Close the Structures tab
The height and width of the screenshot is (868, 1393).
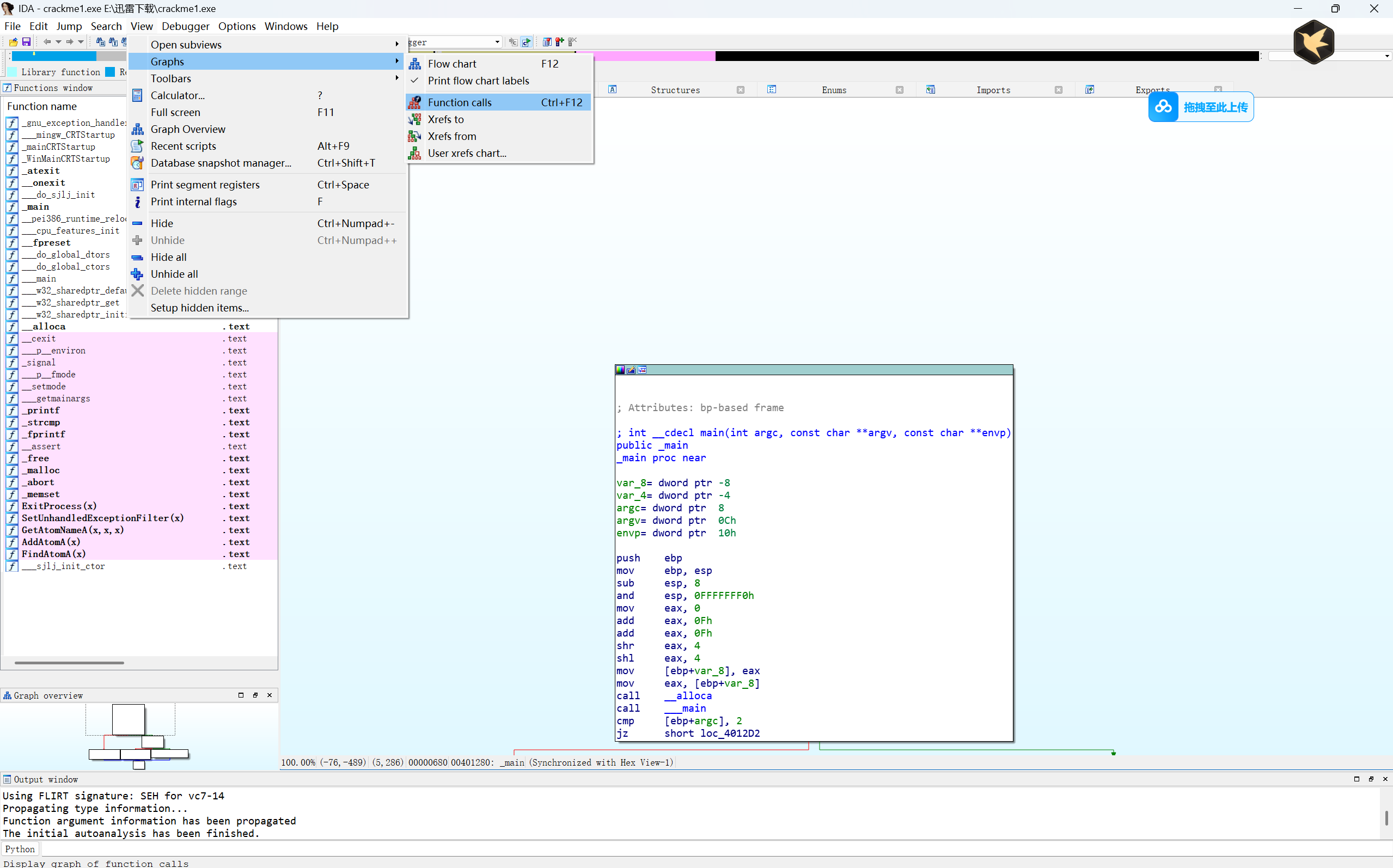[x=741, y=90]
